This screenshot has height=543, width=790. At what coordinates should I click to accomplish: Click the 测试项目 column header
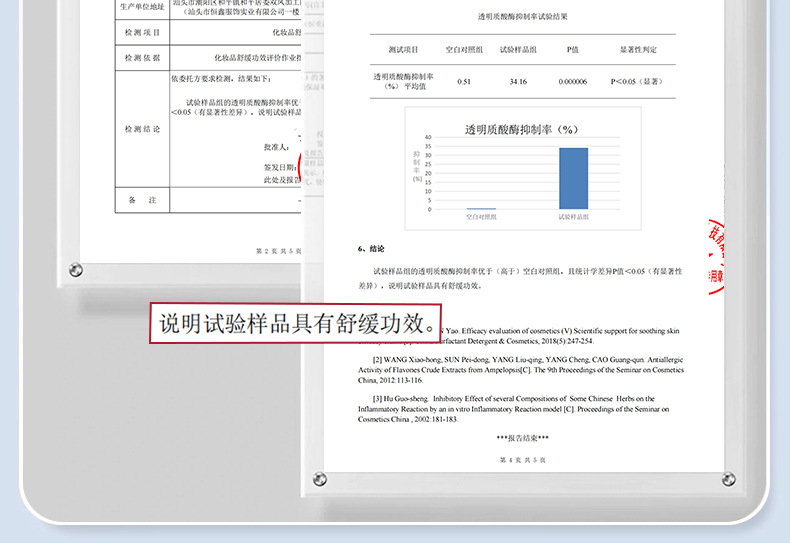tap(403, 49)
